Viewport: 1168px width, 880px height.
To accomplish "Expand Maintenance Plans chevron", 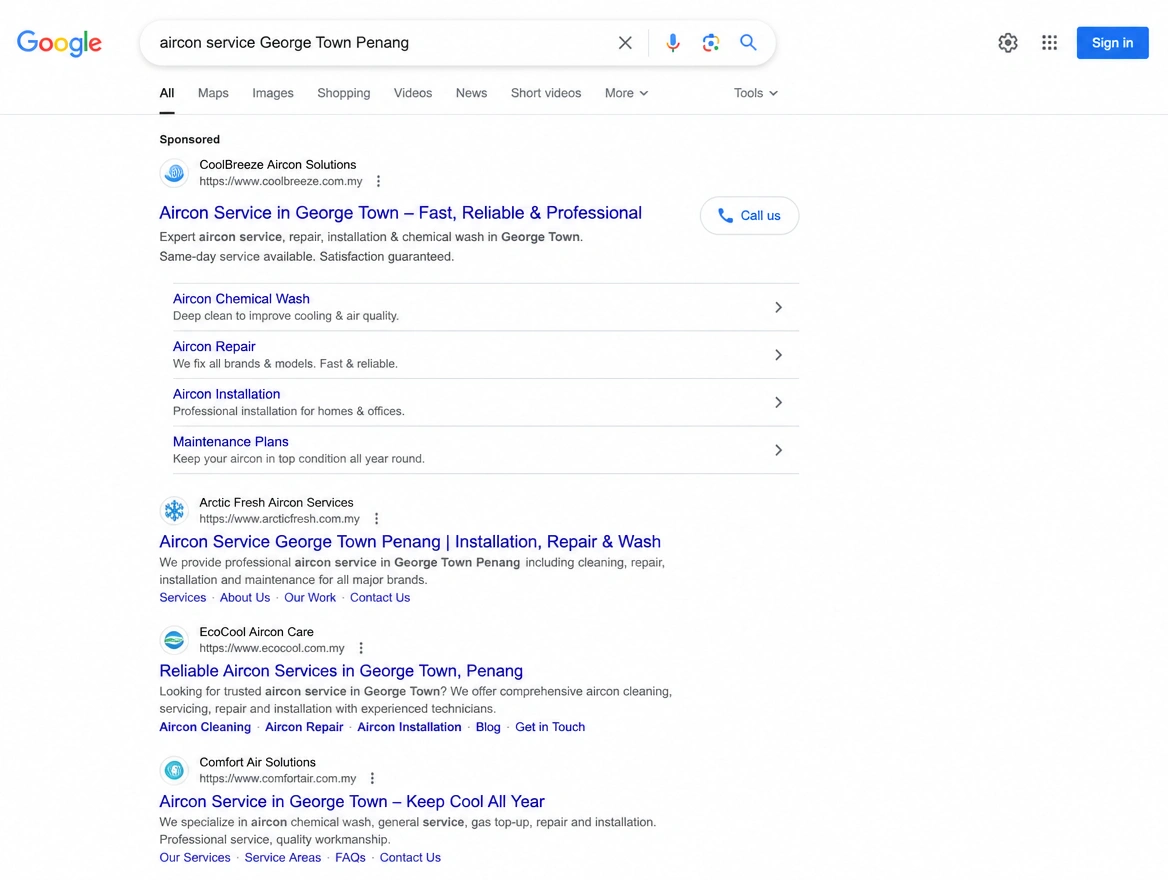I will pos(778,450).
